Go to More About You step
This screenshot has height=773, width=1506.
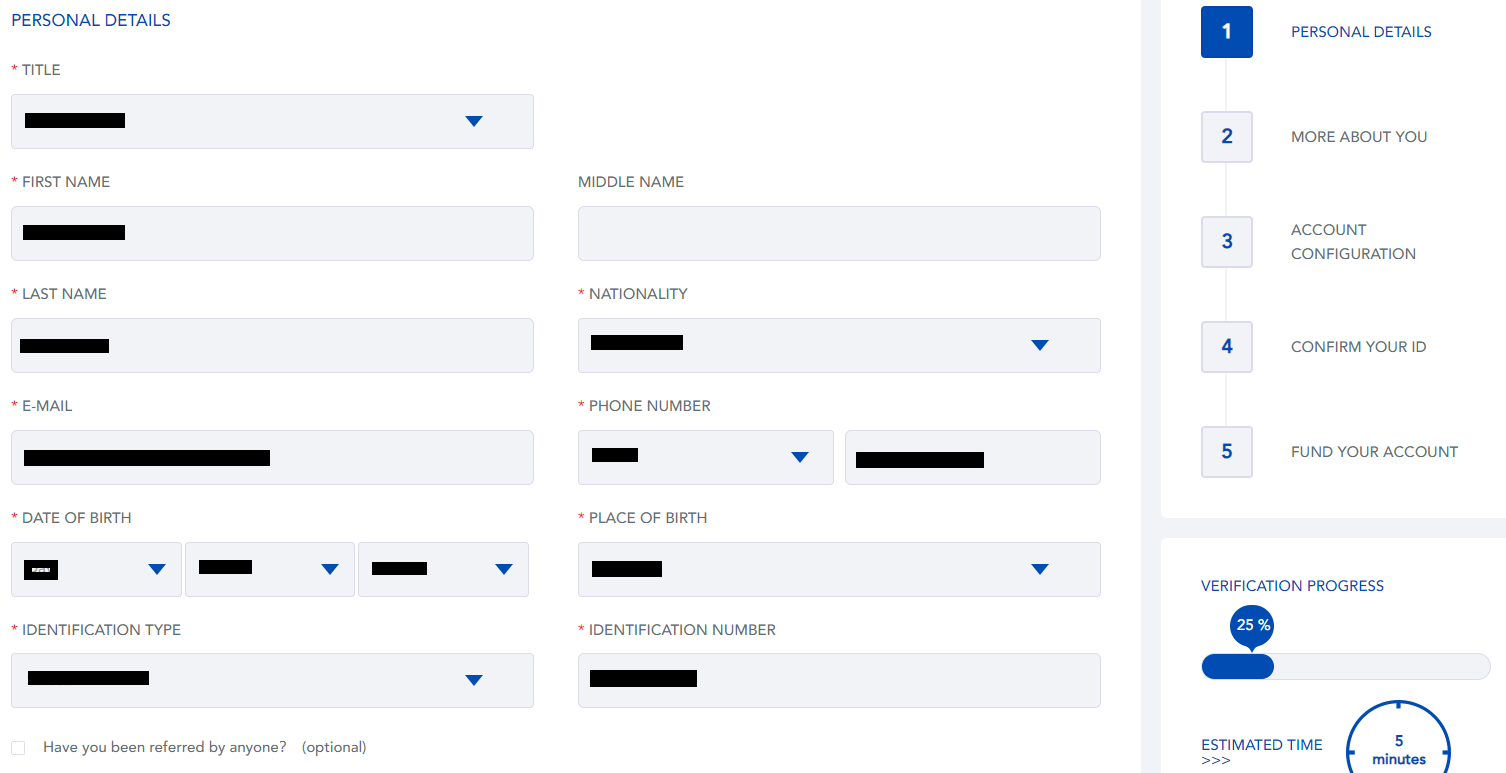1359,137
